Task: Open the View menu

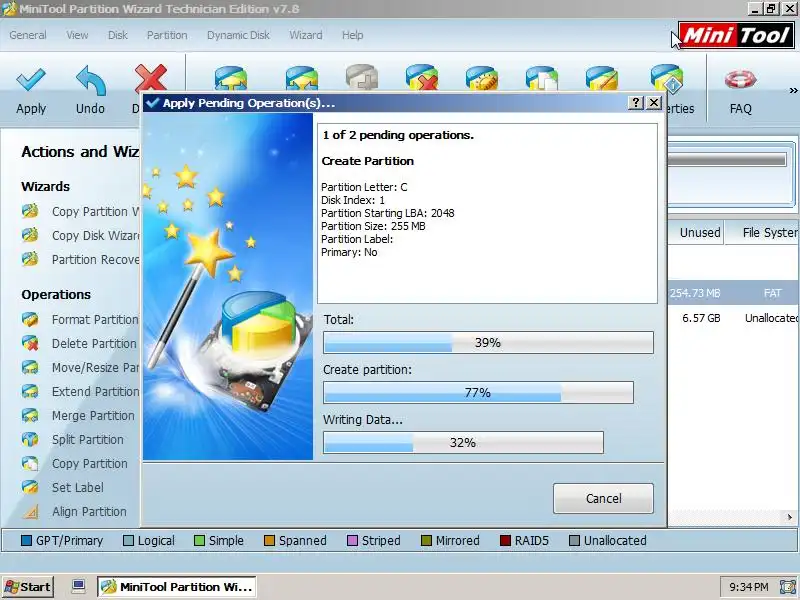Action: click(x=77, y=35)
